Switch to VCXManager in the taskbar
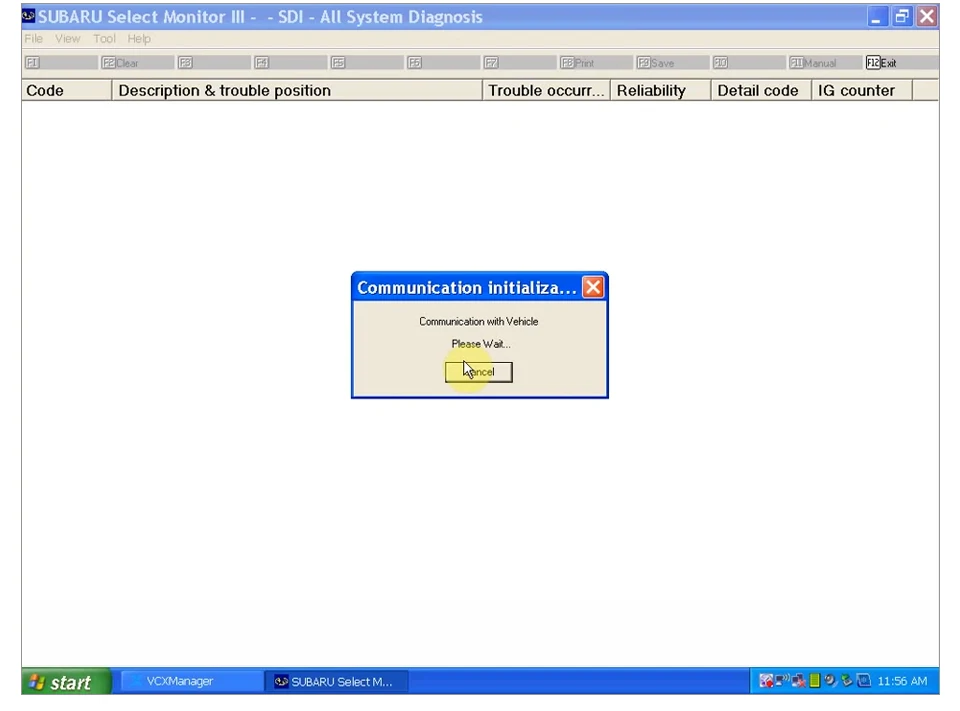960x711 pixels. coord(192,682)
